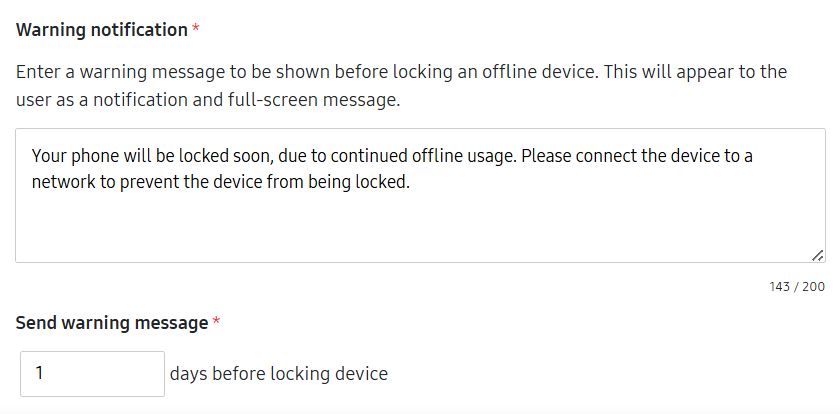Screen dimensions: 840x414
Task: Focus the days before locking input
Action: (92, 374)
